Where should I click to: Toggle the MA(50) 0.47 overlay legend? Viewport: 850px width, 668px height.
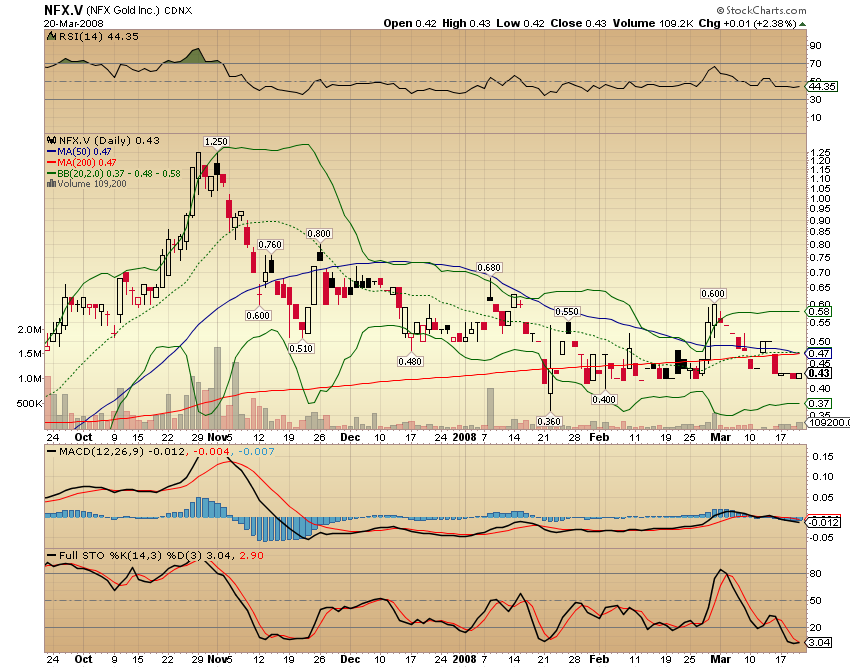click(85, 152)
